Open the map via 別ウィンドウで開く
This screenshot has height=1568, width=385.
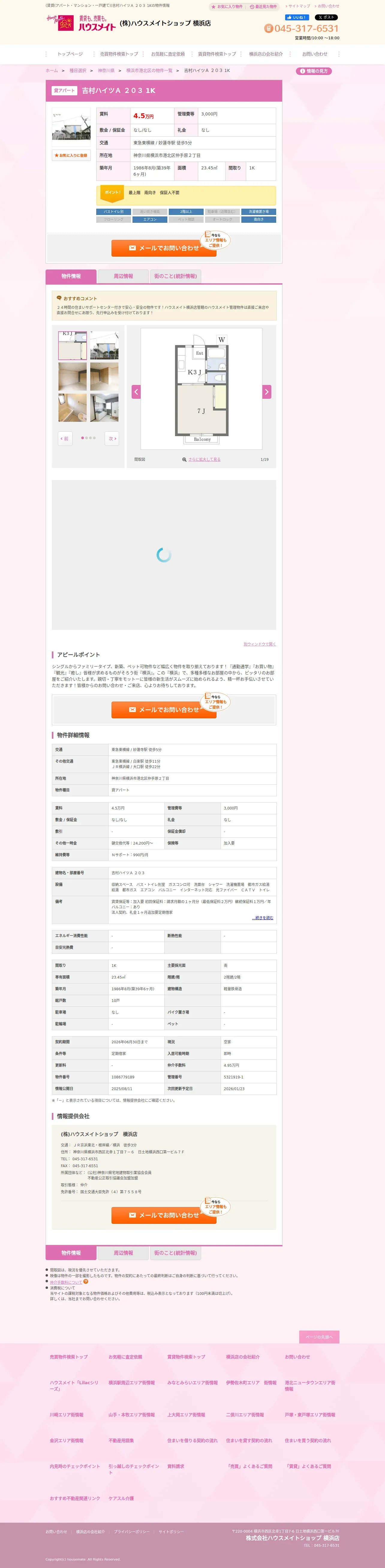pos(259,644)
